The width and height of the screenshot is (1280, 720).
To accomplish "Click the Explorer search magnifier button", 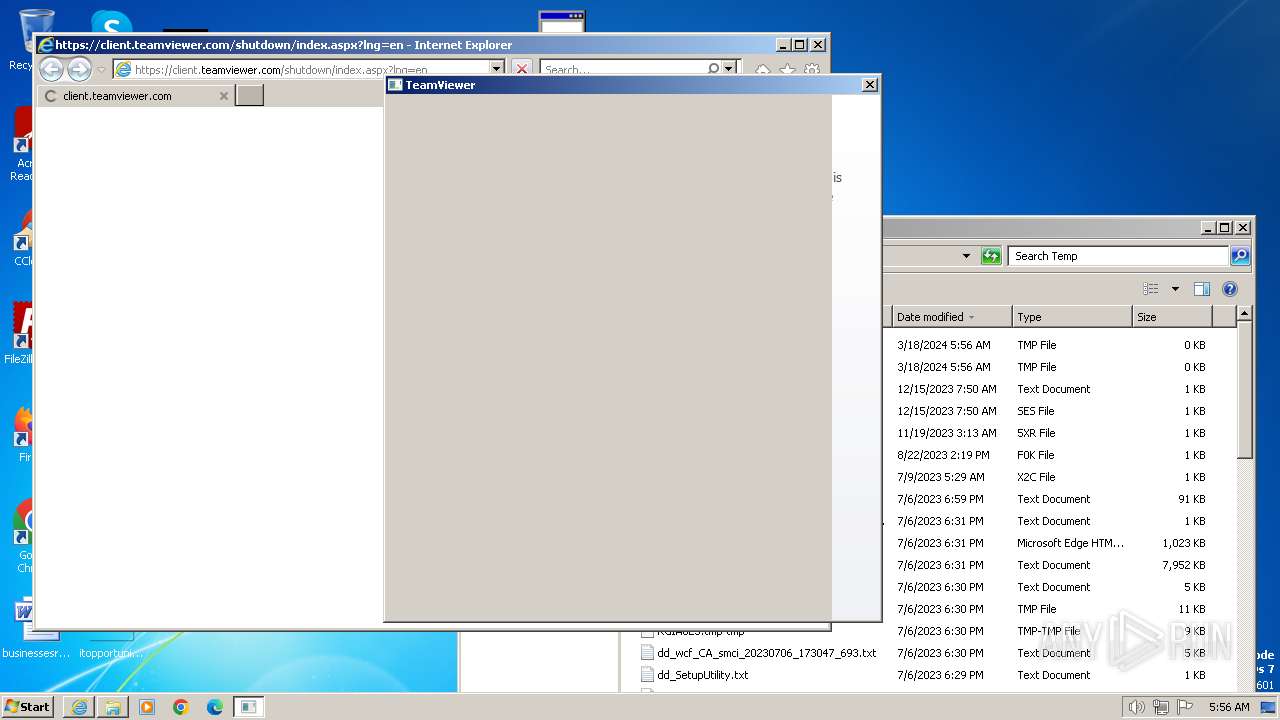I will [x=1240, y=256].
